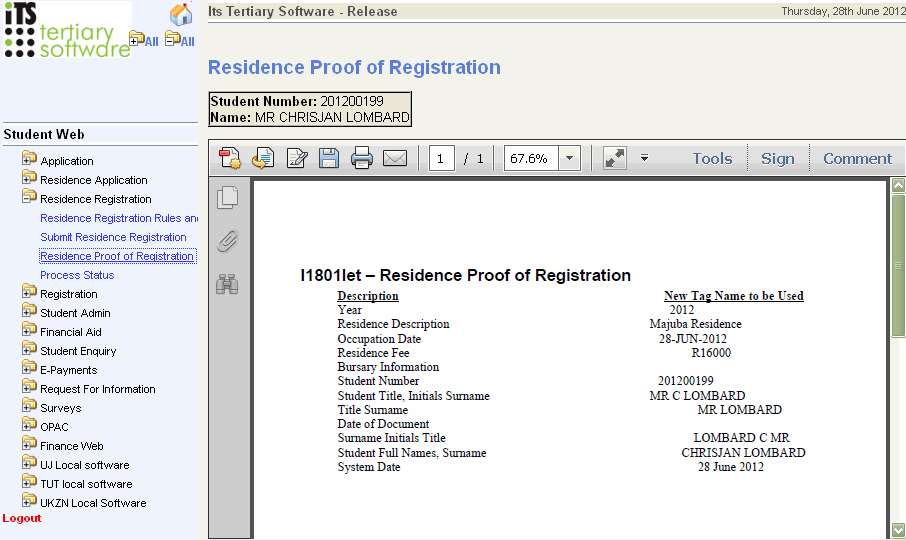
Task: Click Majuba Residence value in document
Action: click(x=695, y=324)
